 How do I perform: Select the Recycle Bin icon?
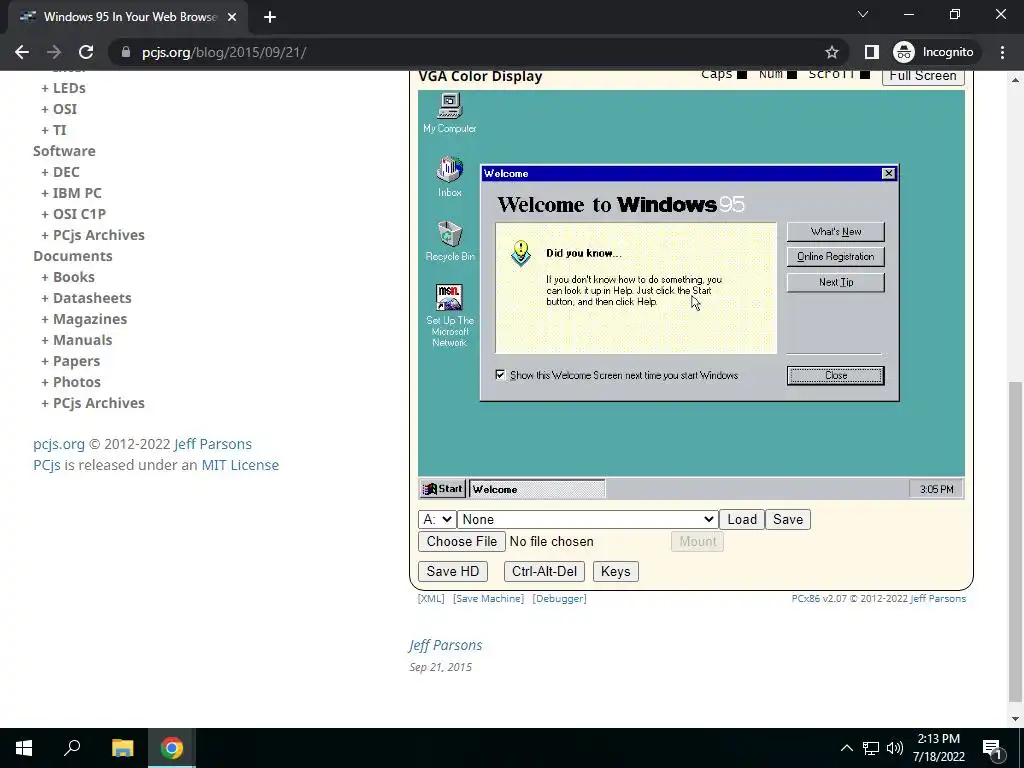click(449, 240)
